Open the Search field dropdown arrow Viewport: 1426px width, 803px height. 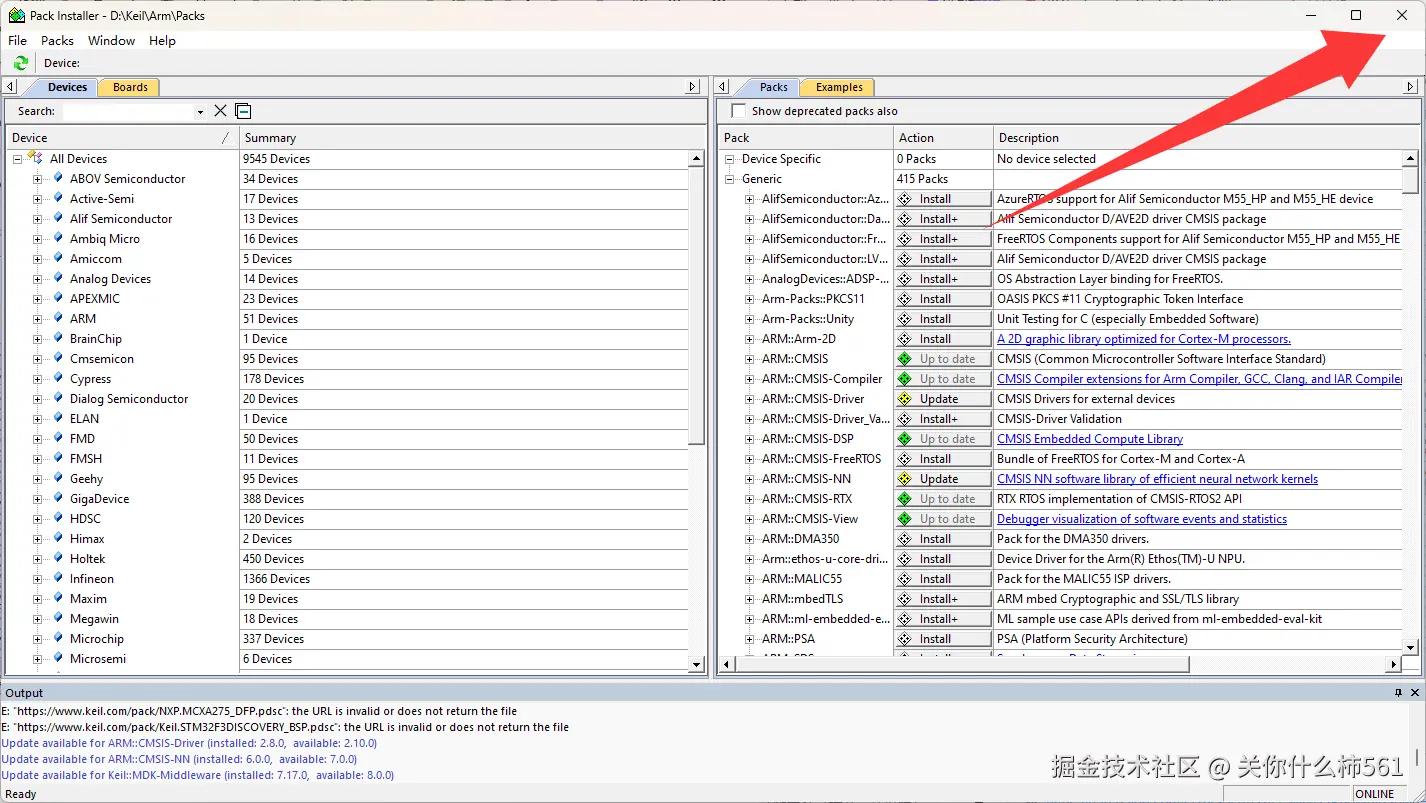click(200, 112)
